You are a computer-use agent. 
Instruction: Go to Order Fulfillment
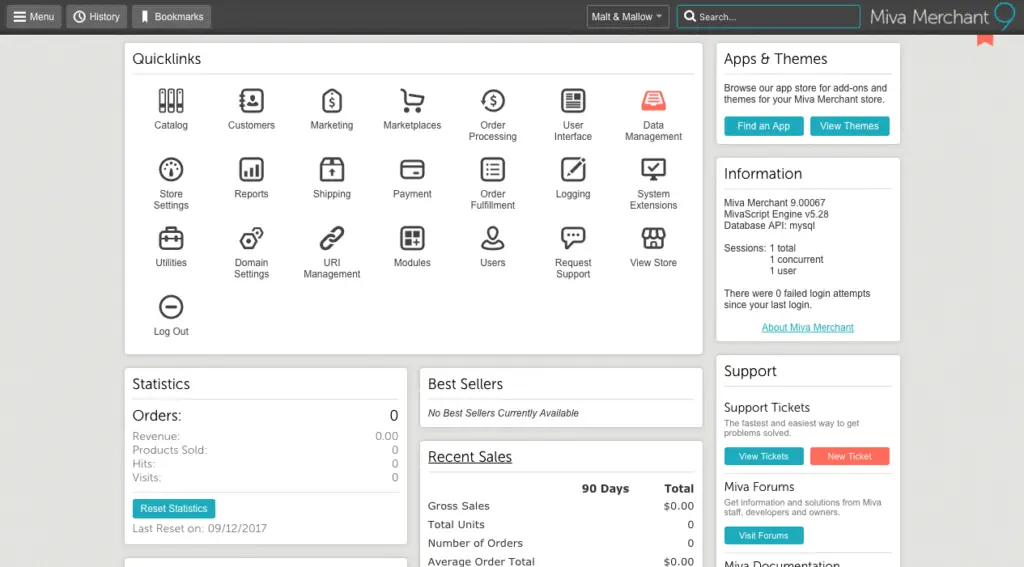tap(492, 184)
